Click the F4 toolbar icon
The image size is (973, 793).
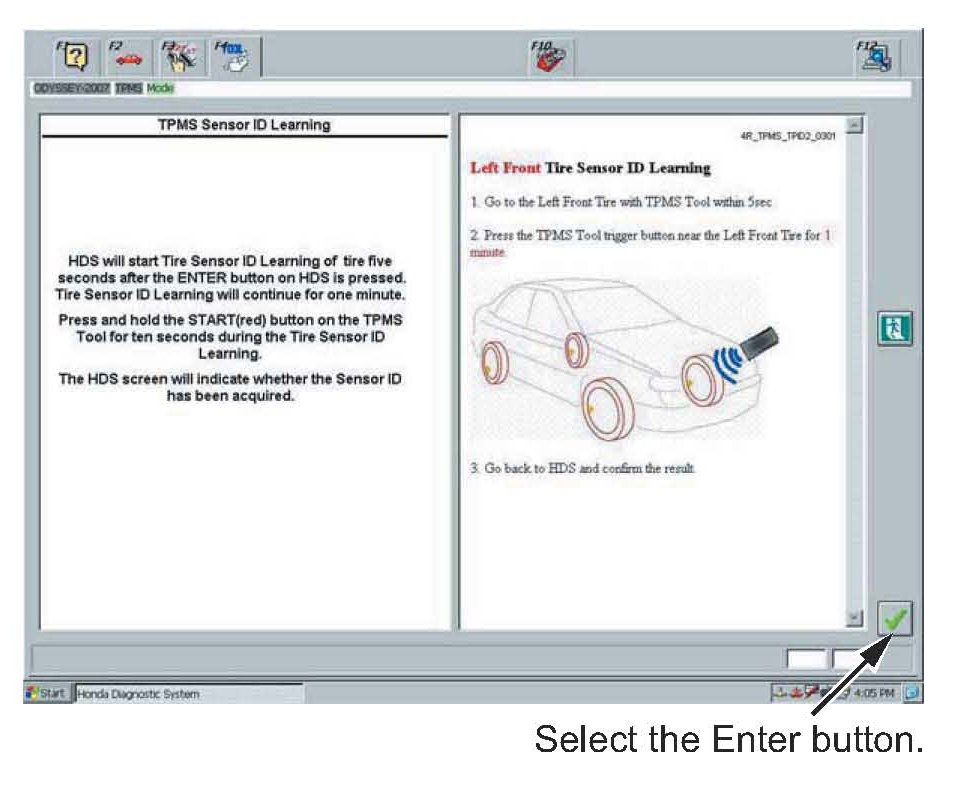237,58
